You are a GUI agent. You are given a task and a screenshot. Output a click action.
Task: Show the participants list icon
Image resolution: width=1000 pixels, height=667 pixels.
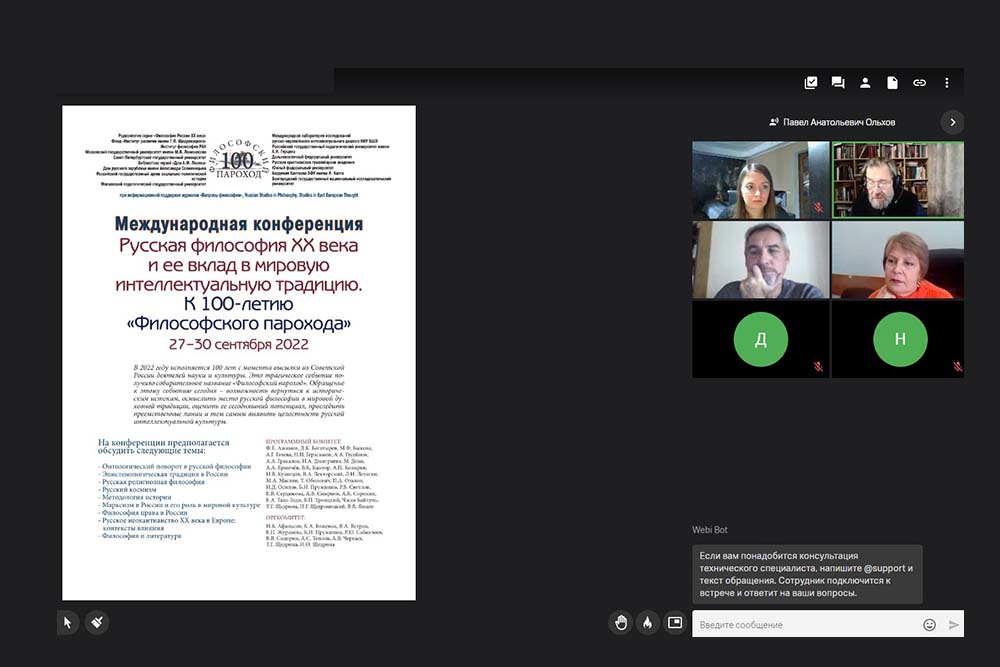pyautogui.click(x=865, y=83)
